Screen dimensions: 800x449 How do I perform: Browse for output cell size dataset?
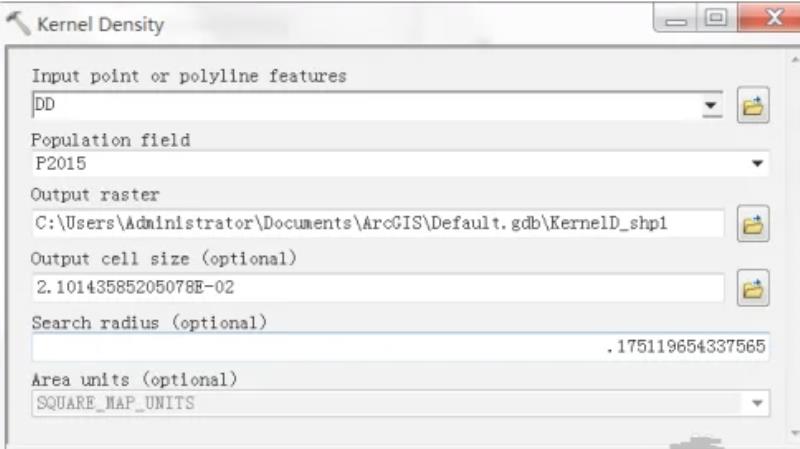[753, 288]
